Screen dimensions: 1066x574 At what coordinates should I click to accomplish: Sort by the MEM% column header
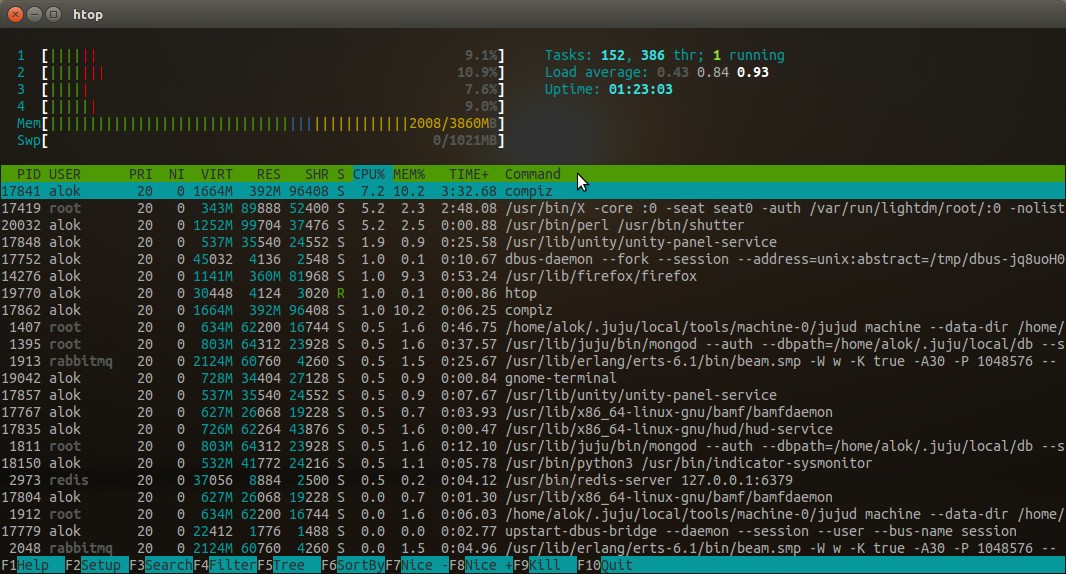click(x=409, y=174)
